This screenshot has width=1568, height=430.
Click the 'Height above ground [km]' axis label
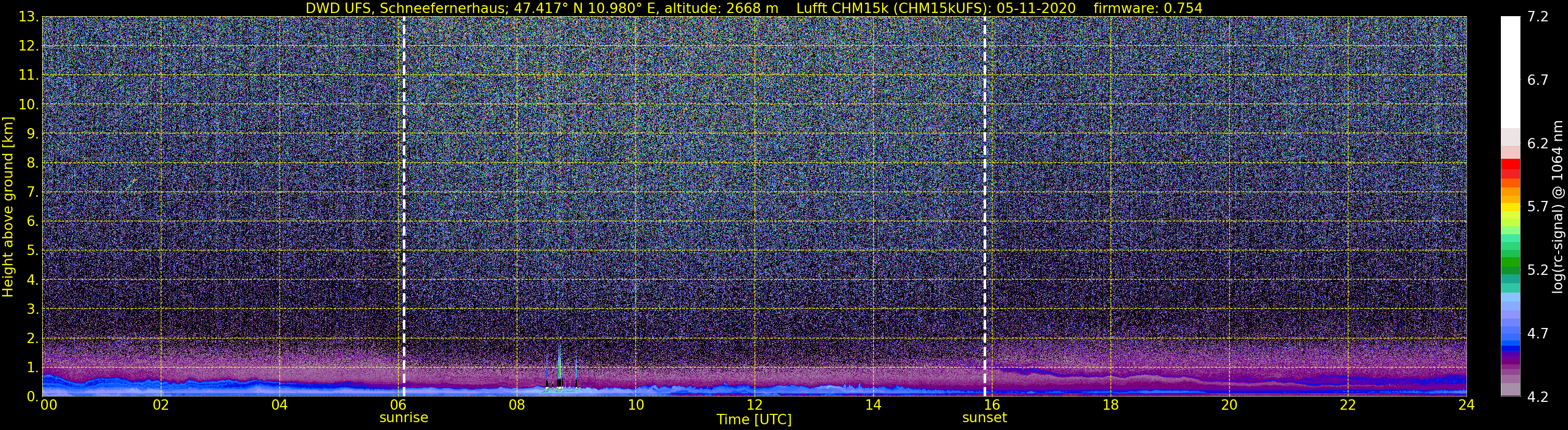tap(8, 207)
